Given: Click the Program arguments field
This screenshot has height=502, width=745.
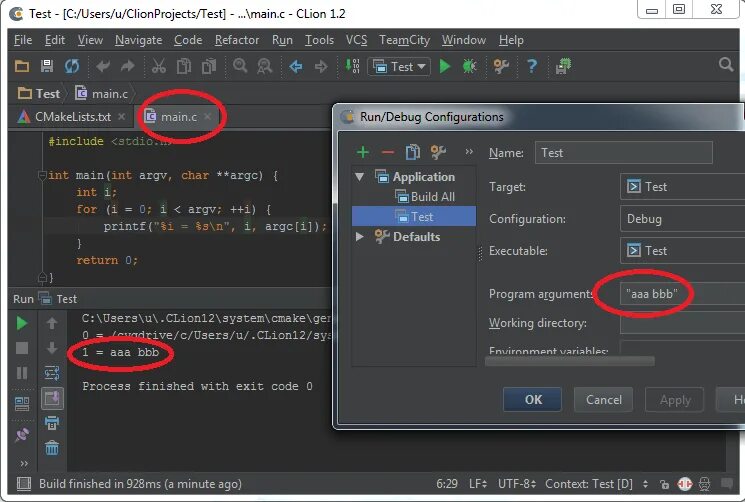Looking at the screenshot, I should [682, 294].
